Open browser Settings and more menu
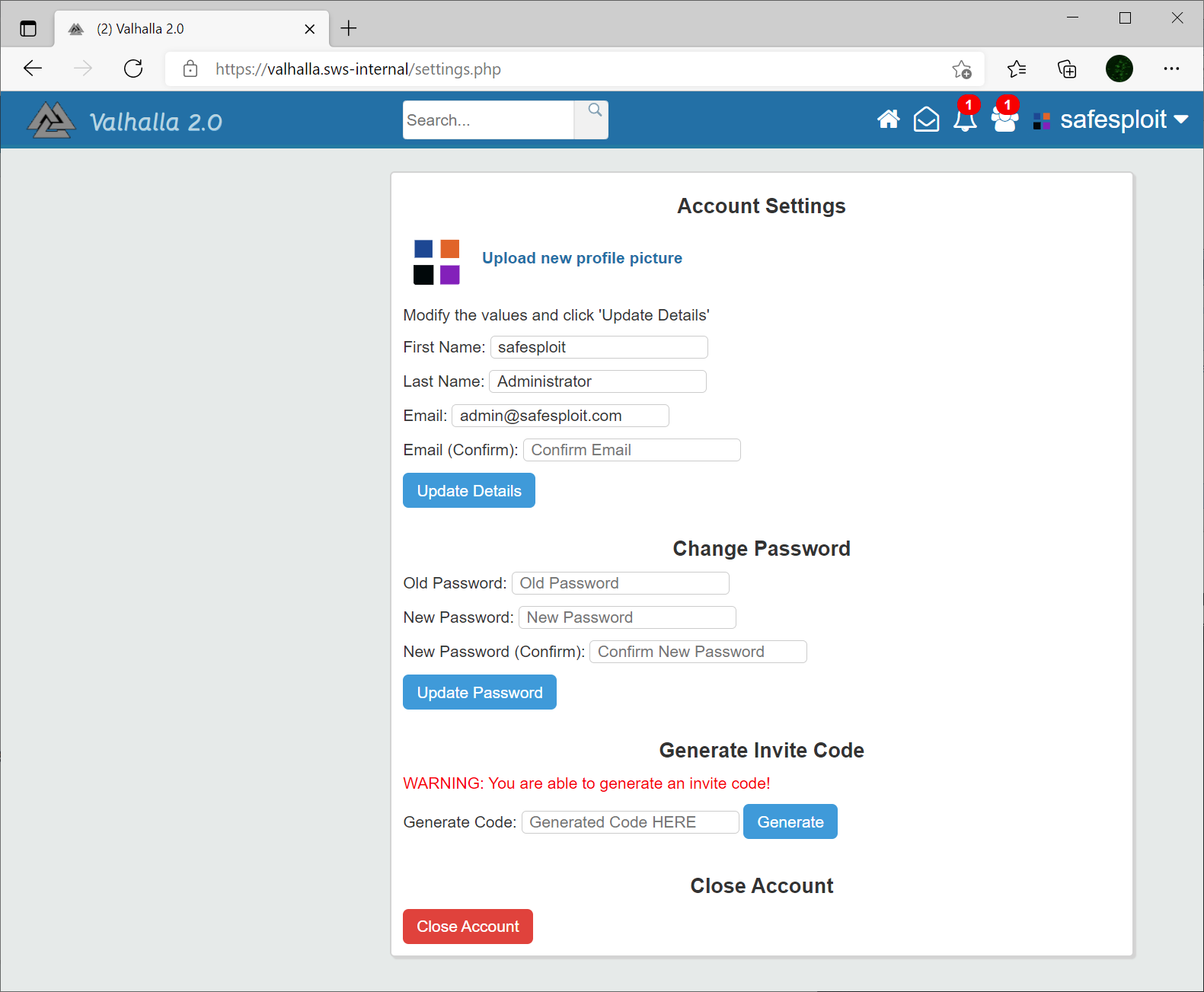Image resolution: width=1204 pixels, height=992 pixels. click(x=1171, y=69)
